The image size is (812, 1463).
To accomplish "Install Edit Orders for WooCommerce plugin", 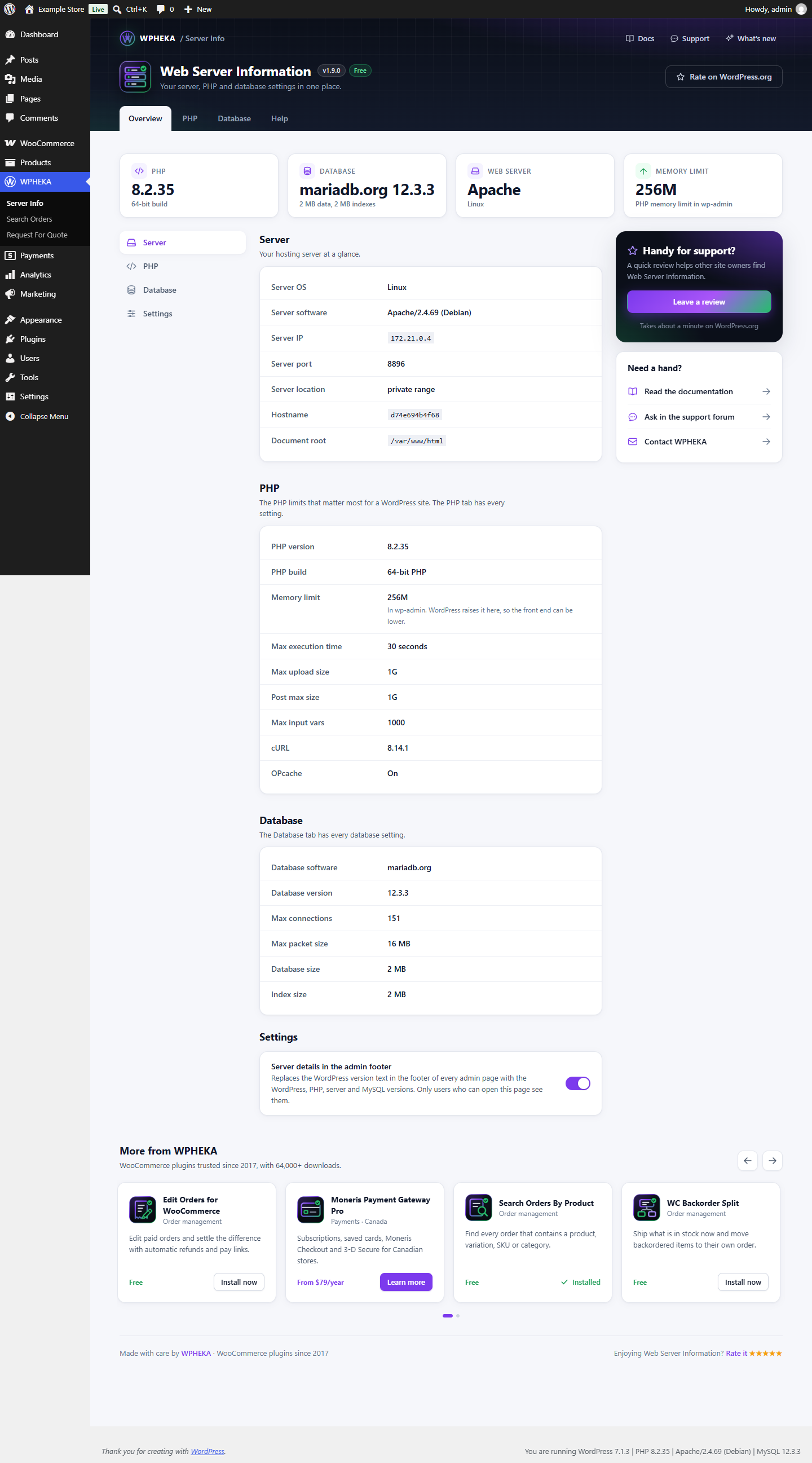I will [x=239, y=1282].
